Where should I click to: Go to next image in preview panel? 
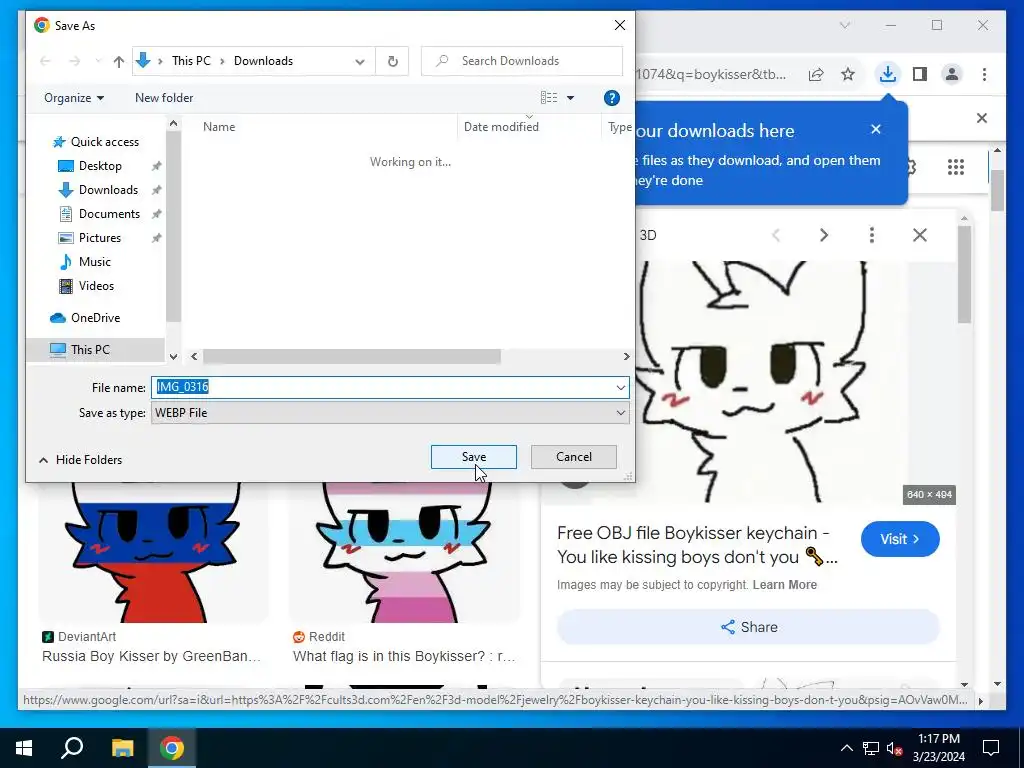[824, 235]
